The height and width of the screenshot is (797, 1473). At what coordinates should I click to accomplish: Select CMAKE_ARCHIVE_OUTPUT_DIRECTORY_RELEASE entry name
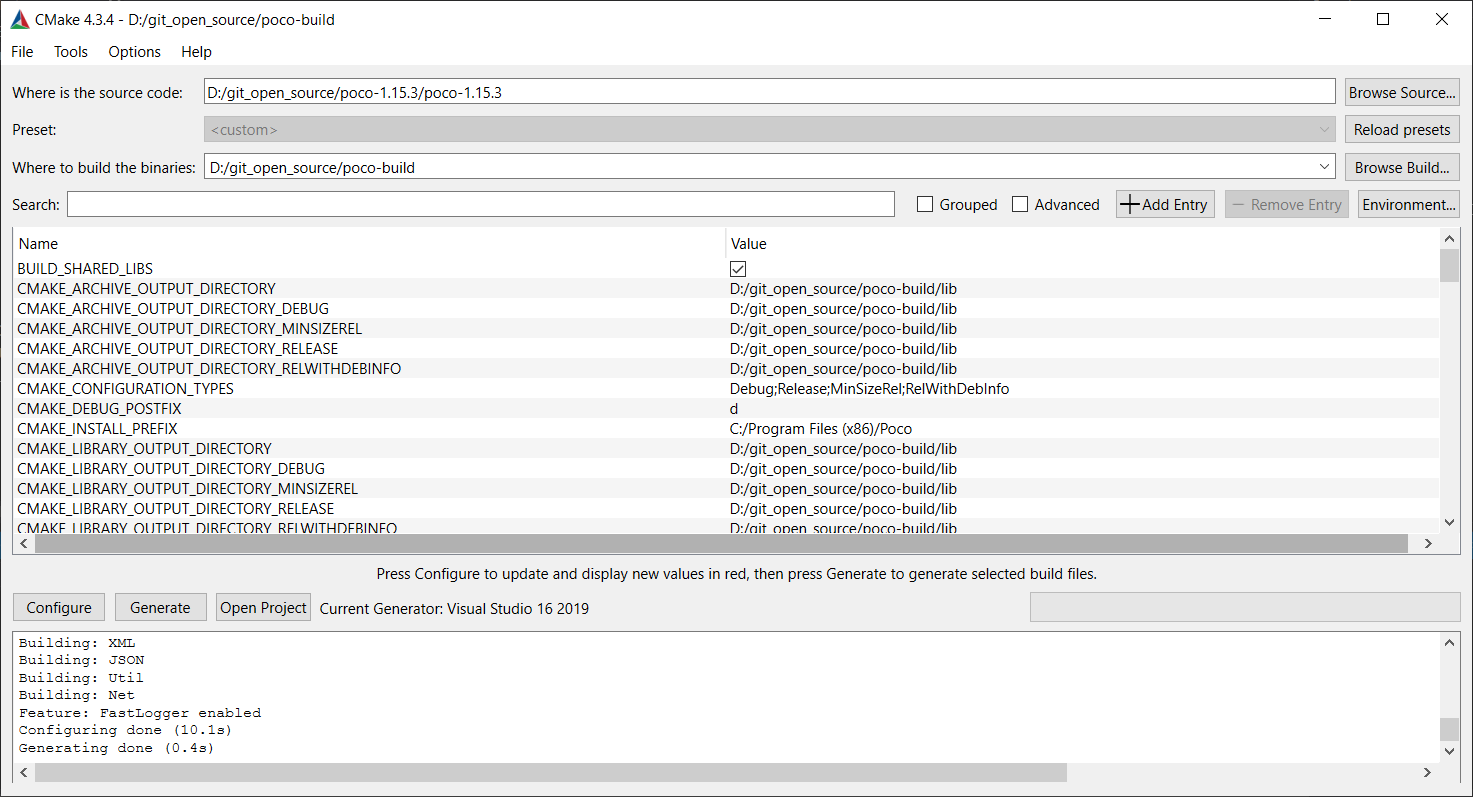[x=177, y=349]
